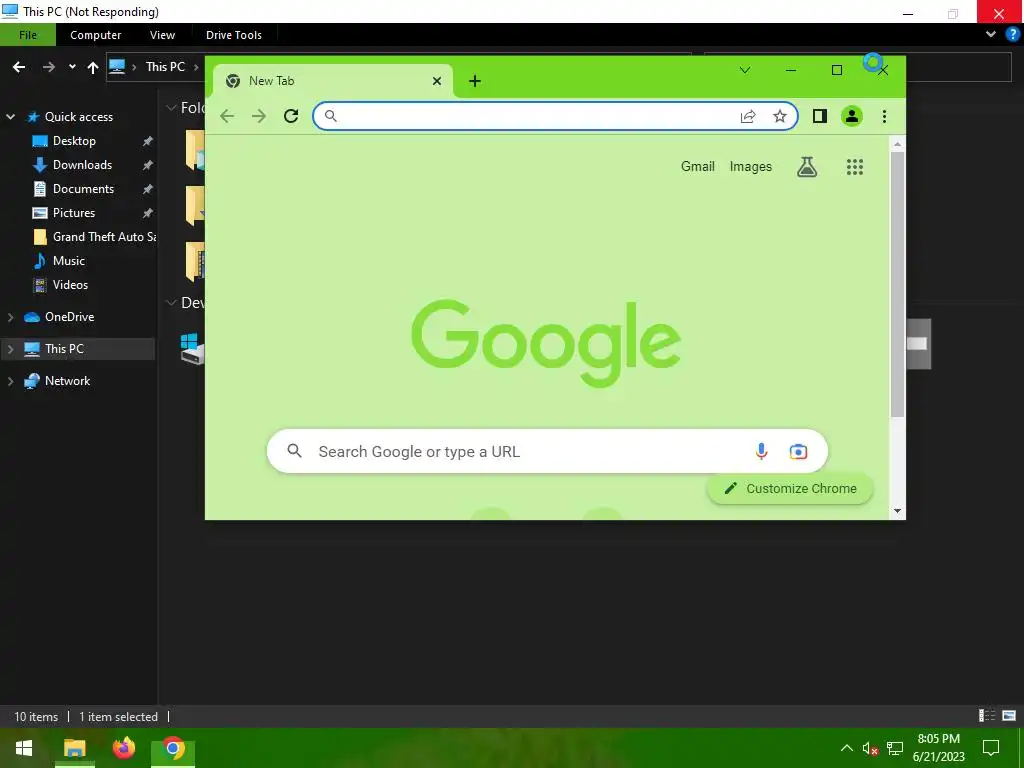Click This PC in address breadcrumb
The image size is (1024, 768).
(x=165, y=67)
